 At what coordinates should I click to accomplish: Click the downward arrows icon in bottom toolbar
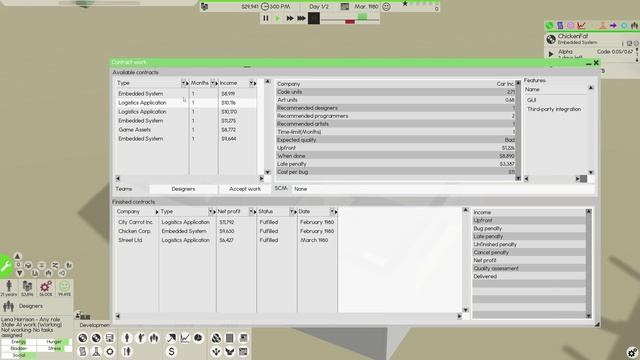[216, 351]
